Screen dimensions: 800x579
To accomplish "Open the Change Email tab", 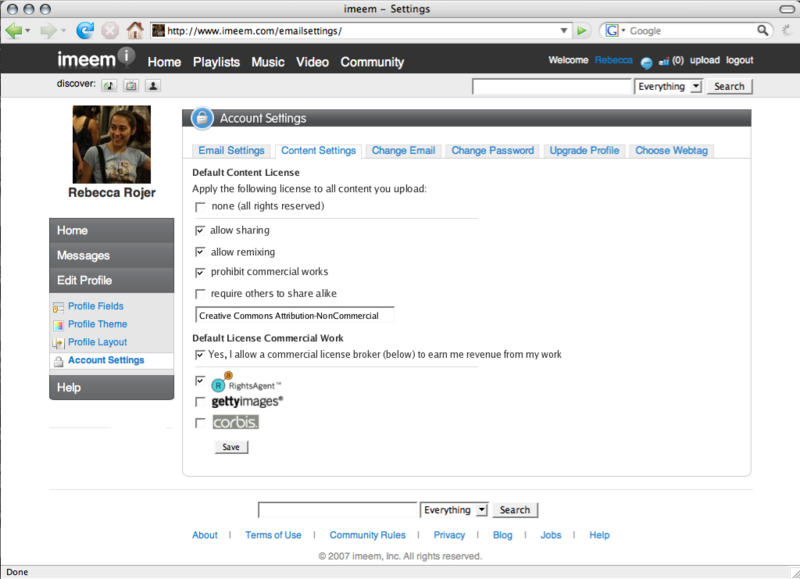I will coord(403,151).
